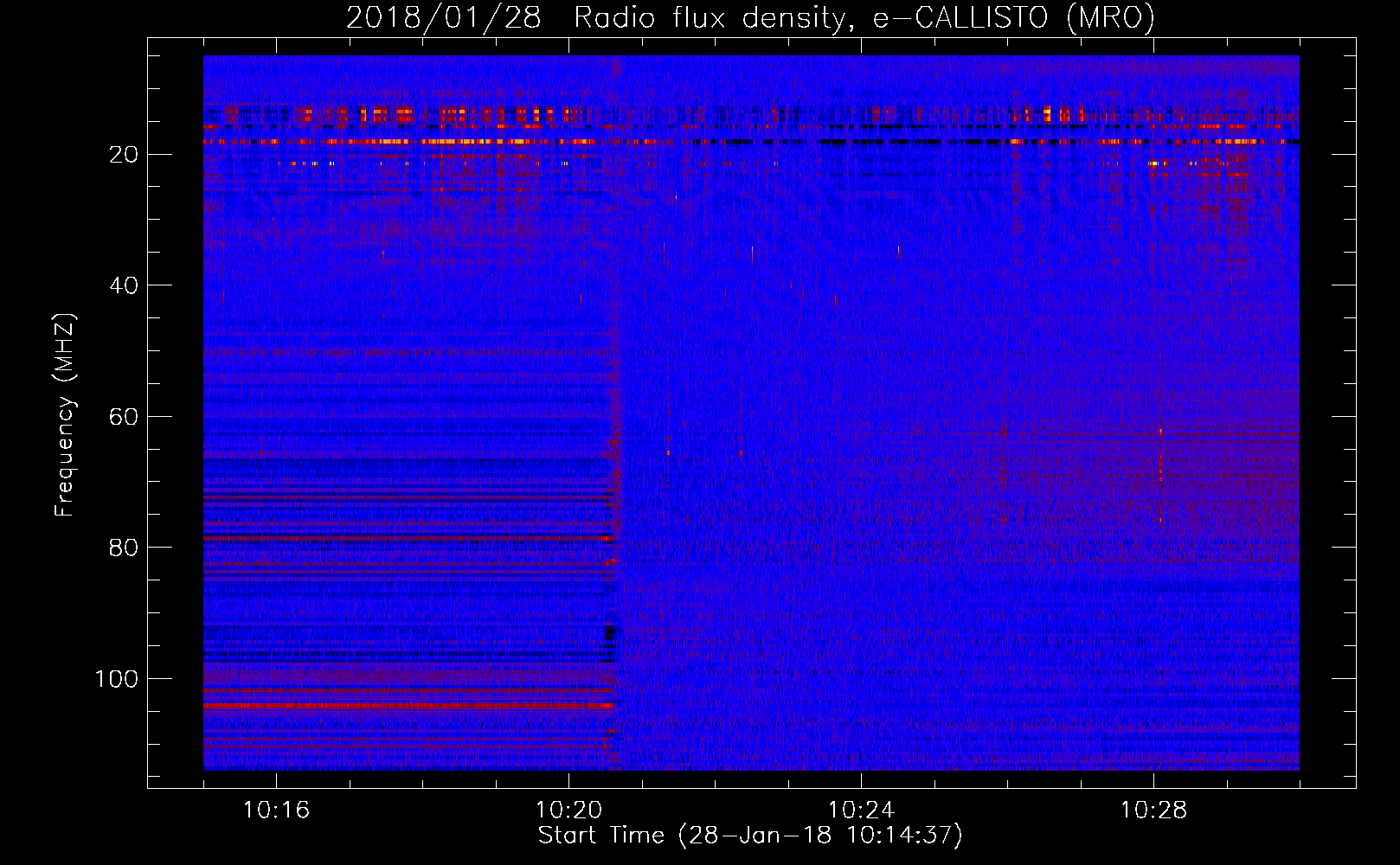The image size is (1400, 865).
Task: Click the 40 MHz frequency tick label
Action: [125, 286]
